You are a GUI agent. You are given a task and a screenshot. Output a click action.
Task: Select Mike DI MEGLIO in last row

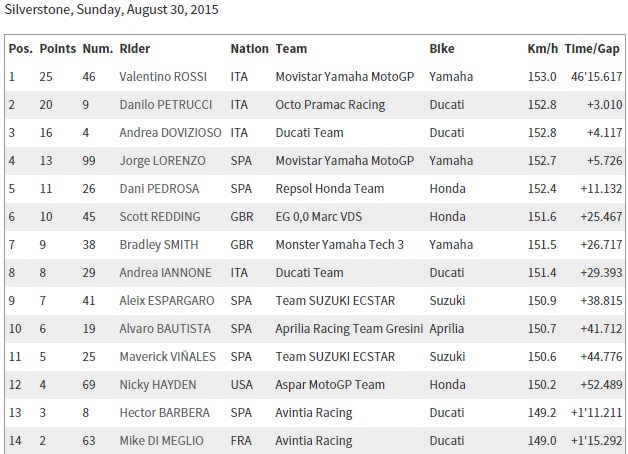click(x=160, y=440)
